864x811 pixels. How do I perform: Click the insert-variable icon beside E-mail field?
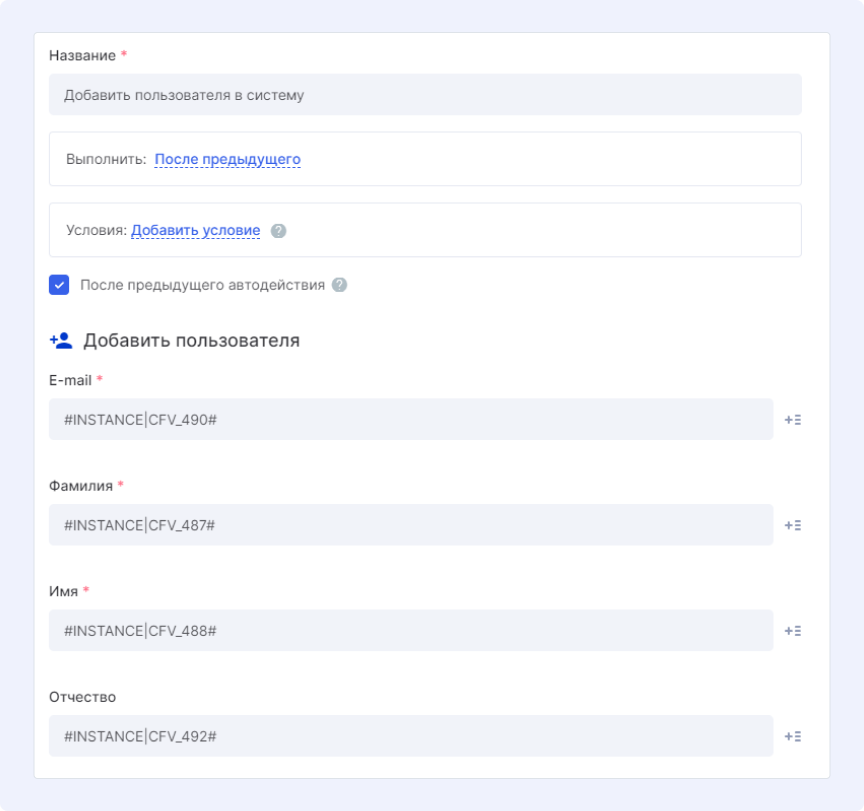pyautogui.click(x=793, y=420)
